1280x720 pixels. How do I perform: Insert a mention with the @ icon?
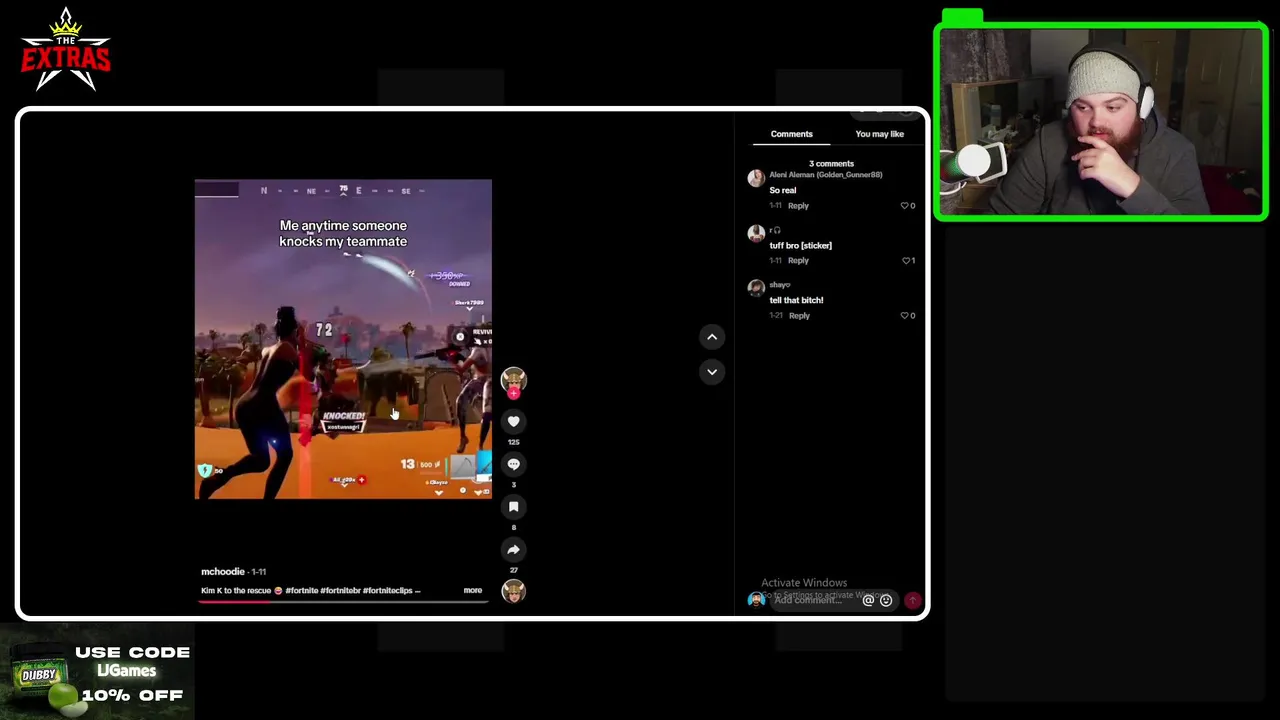point(868,600)
